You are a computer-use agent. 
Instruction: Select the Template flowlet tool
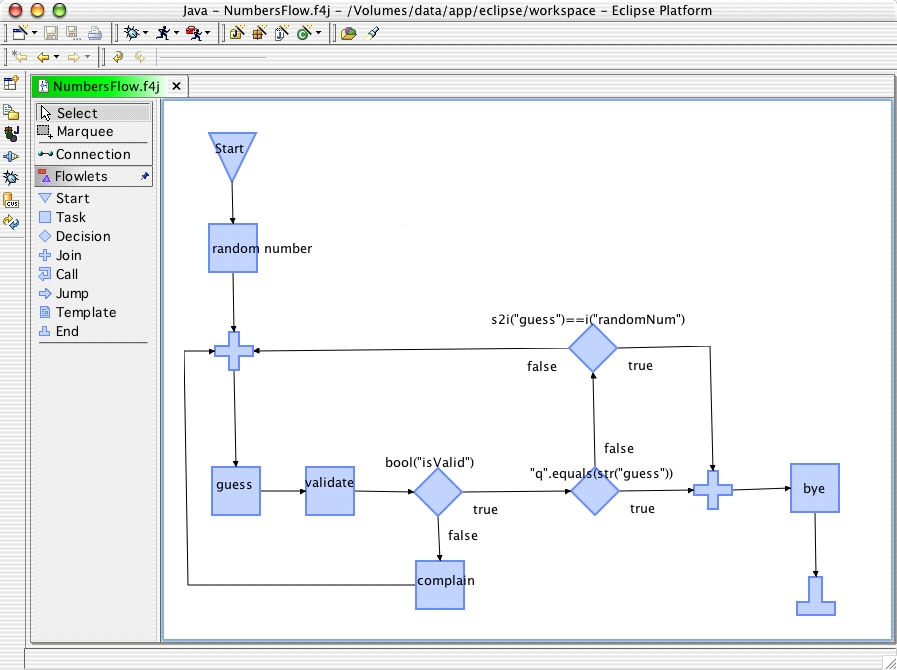(x=85, y=313)
